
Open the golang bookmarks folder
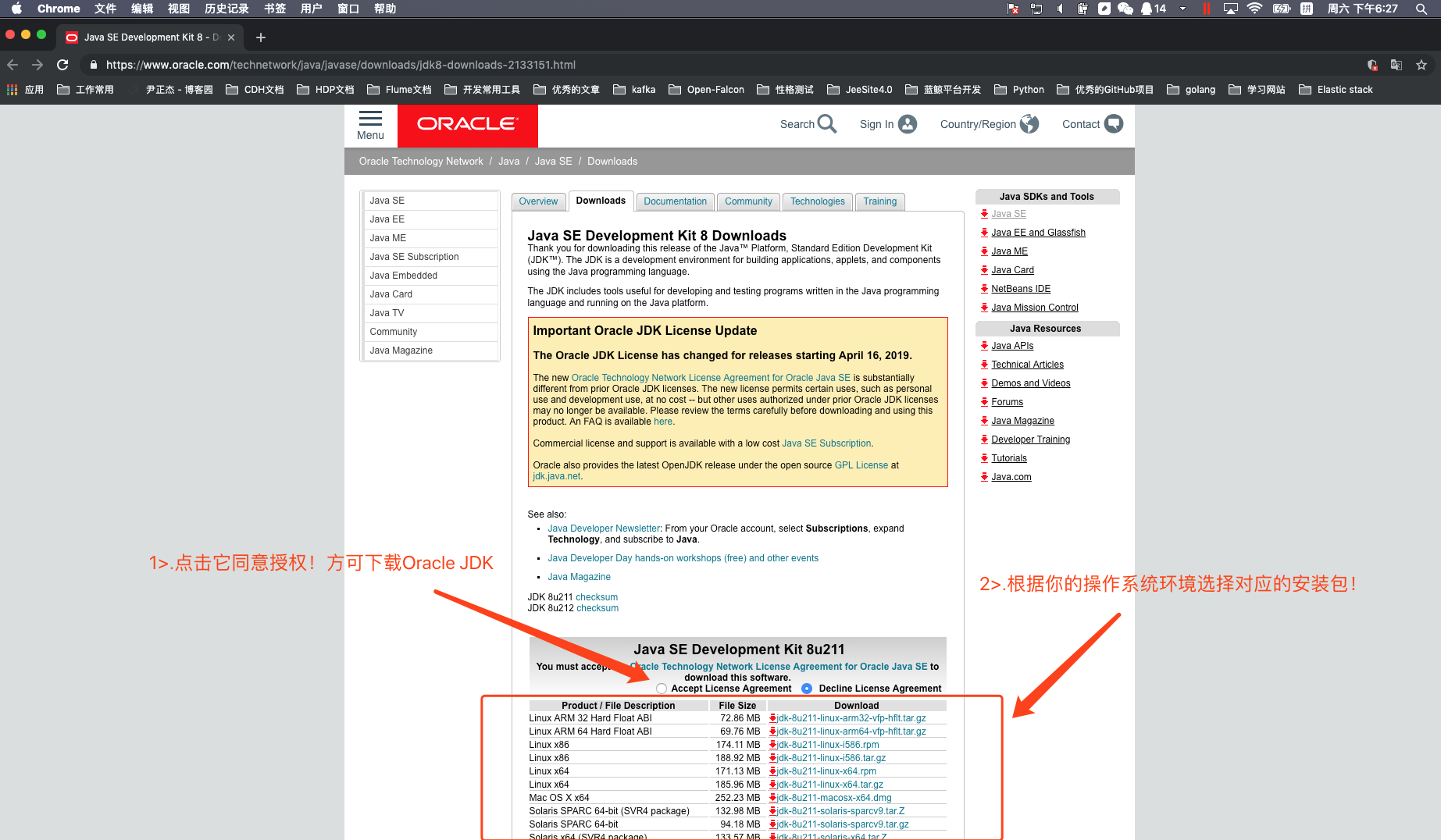click(1191, 90)
